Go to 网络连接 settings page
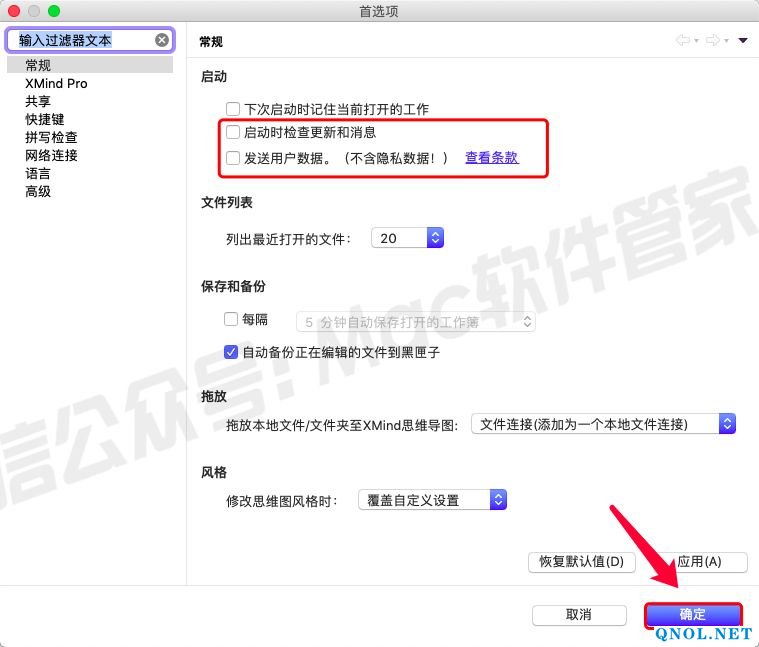Screen dimensions: 759x647 [x=51, y=155]
